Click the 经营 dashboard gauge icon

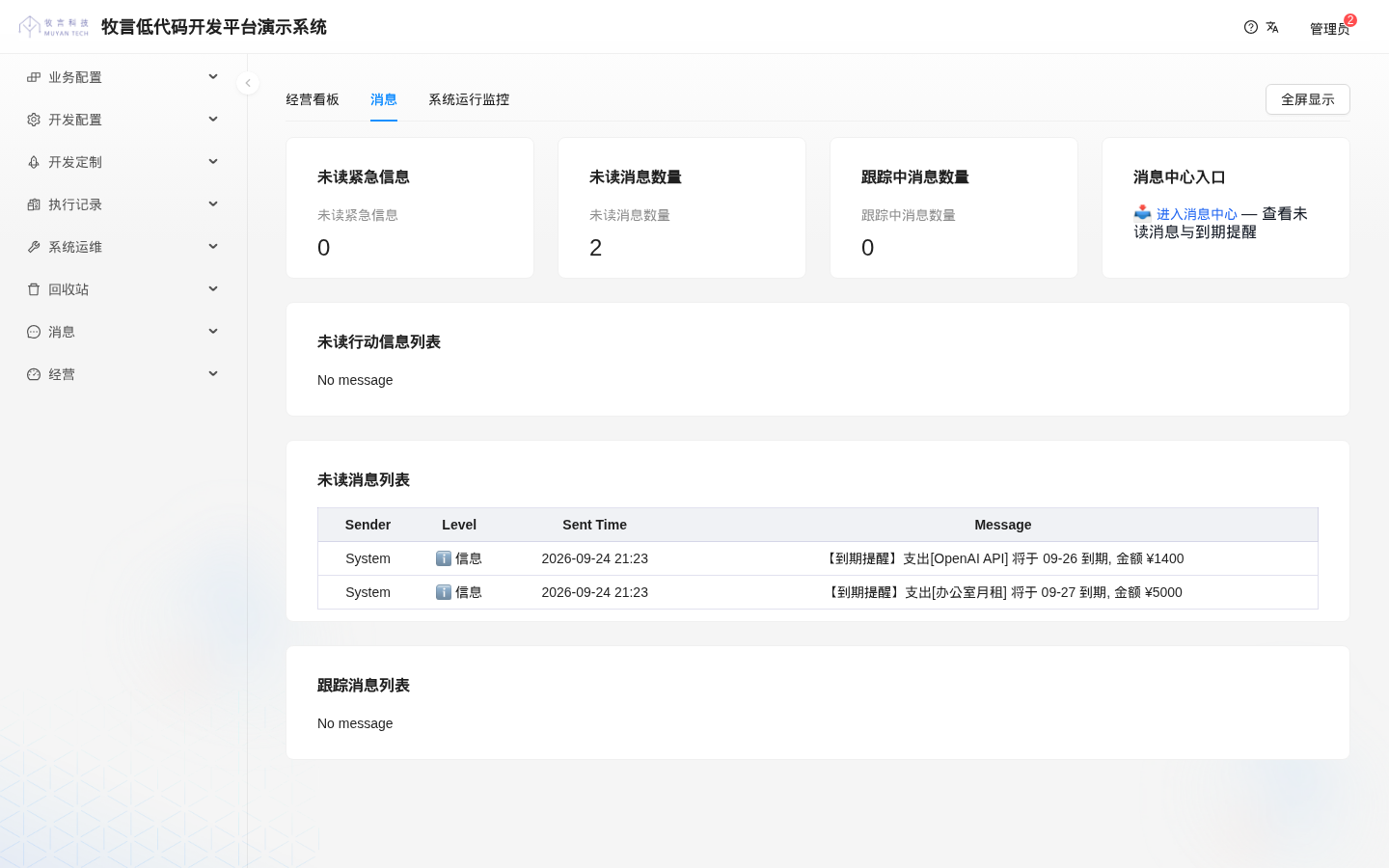point(34,374)
